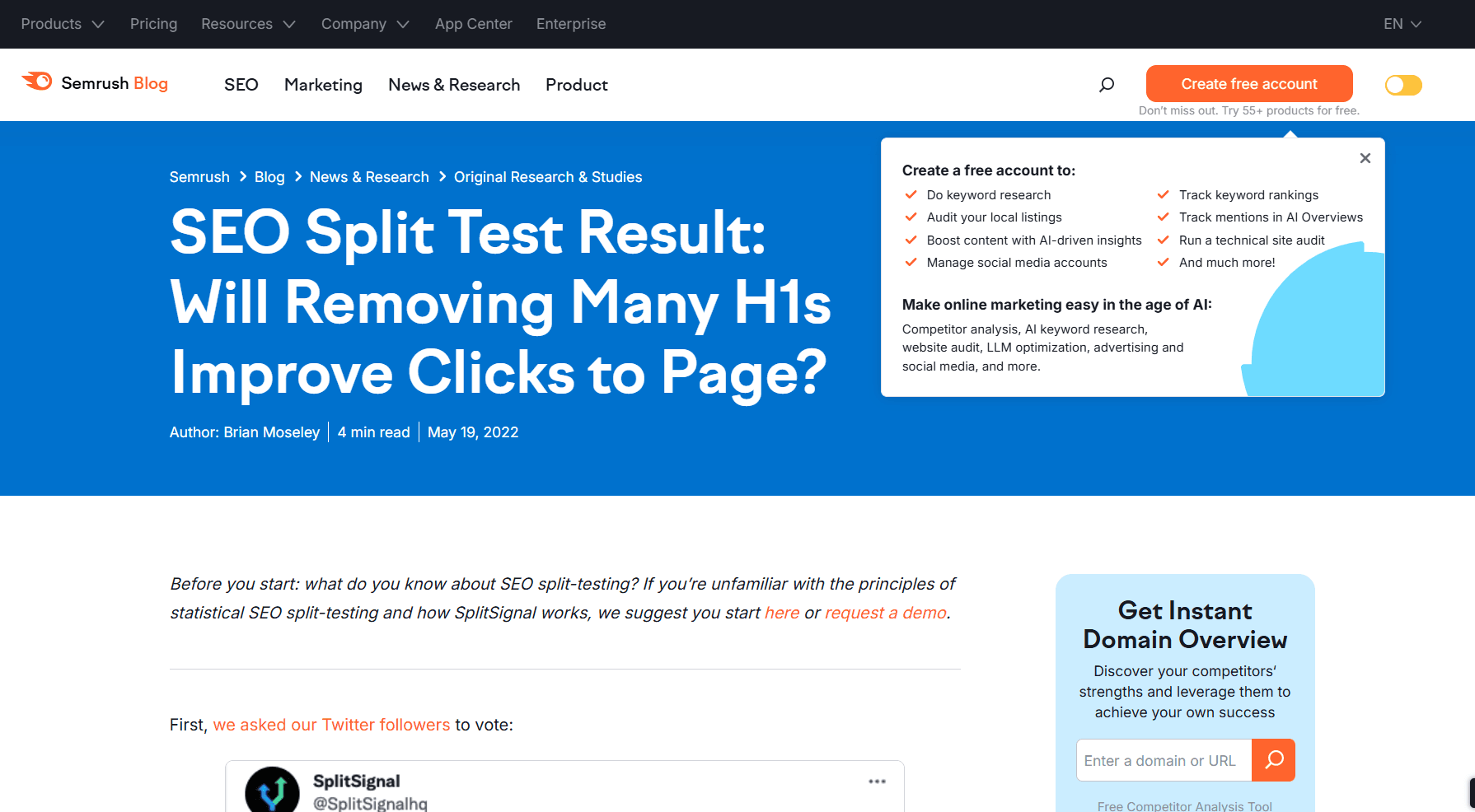
Task: Dismiss the create account popup
Action: click(x=1365, y=157)
